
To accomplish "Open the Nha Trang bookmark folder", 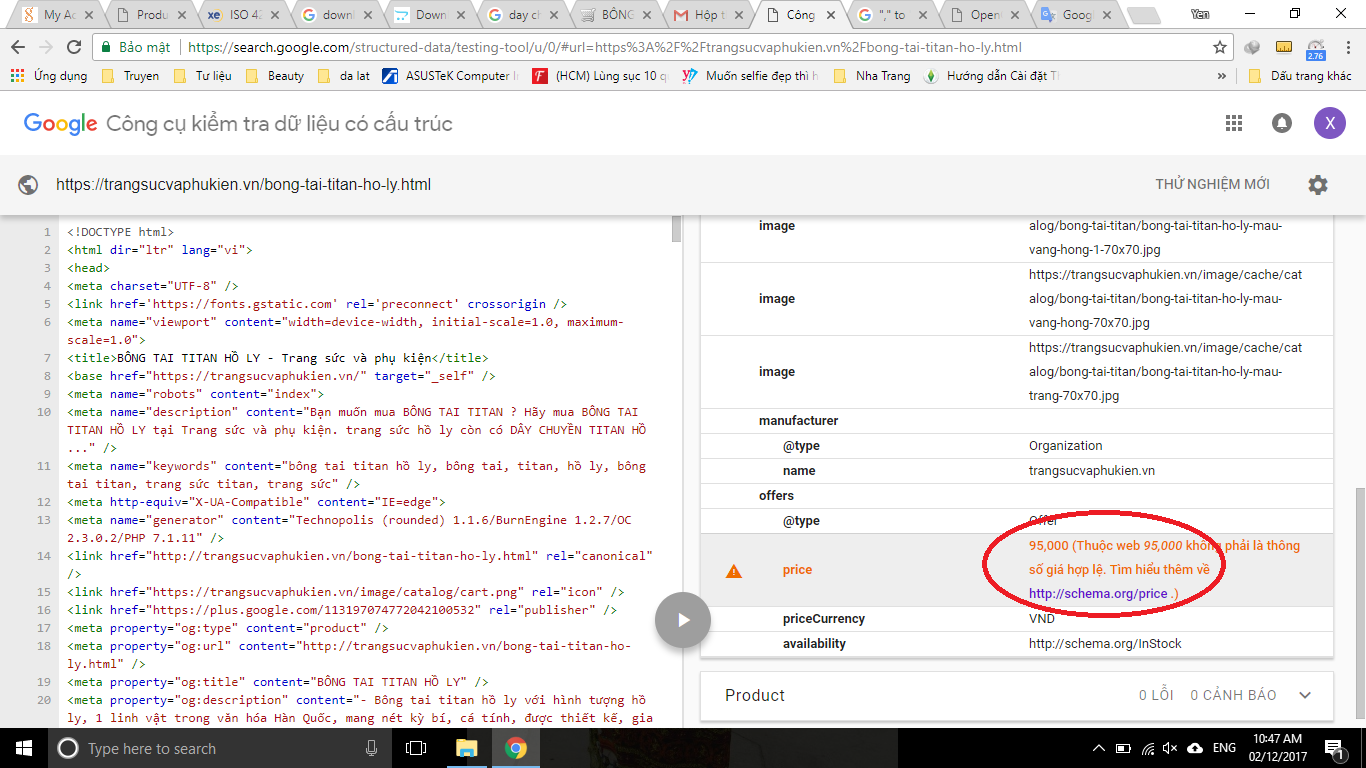I will (871, 76).
